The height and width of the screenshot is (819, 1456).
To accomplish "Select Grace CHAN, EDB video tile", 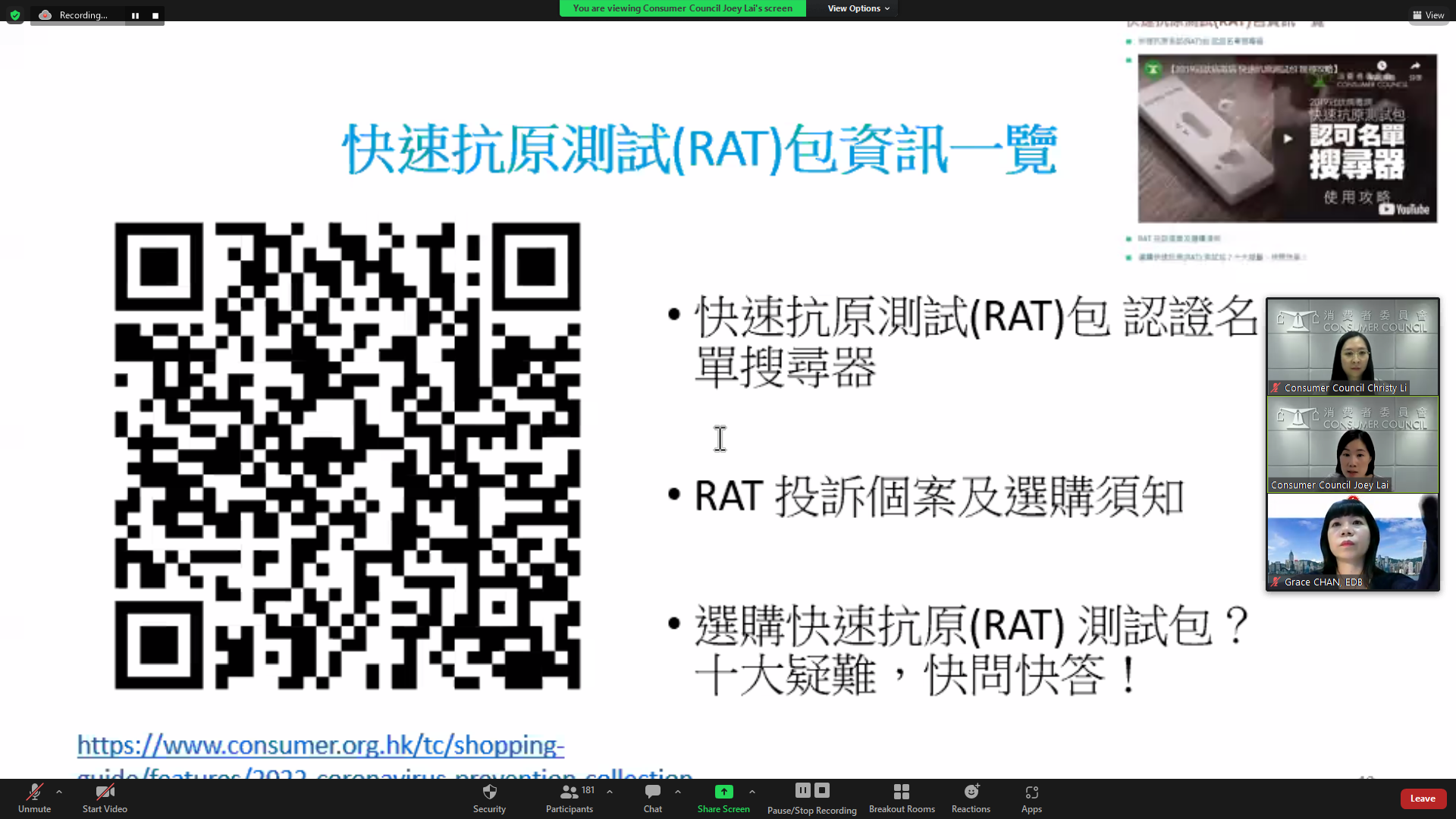I will tap(1353, 542).
